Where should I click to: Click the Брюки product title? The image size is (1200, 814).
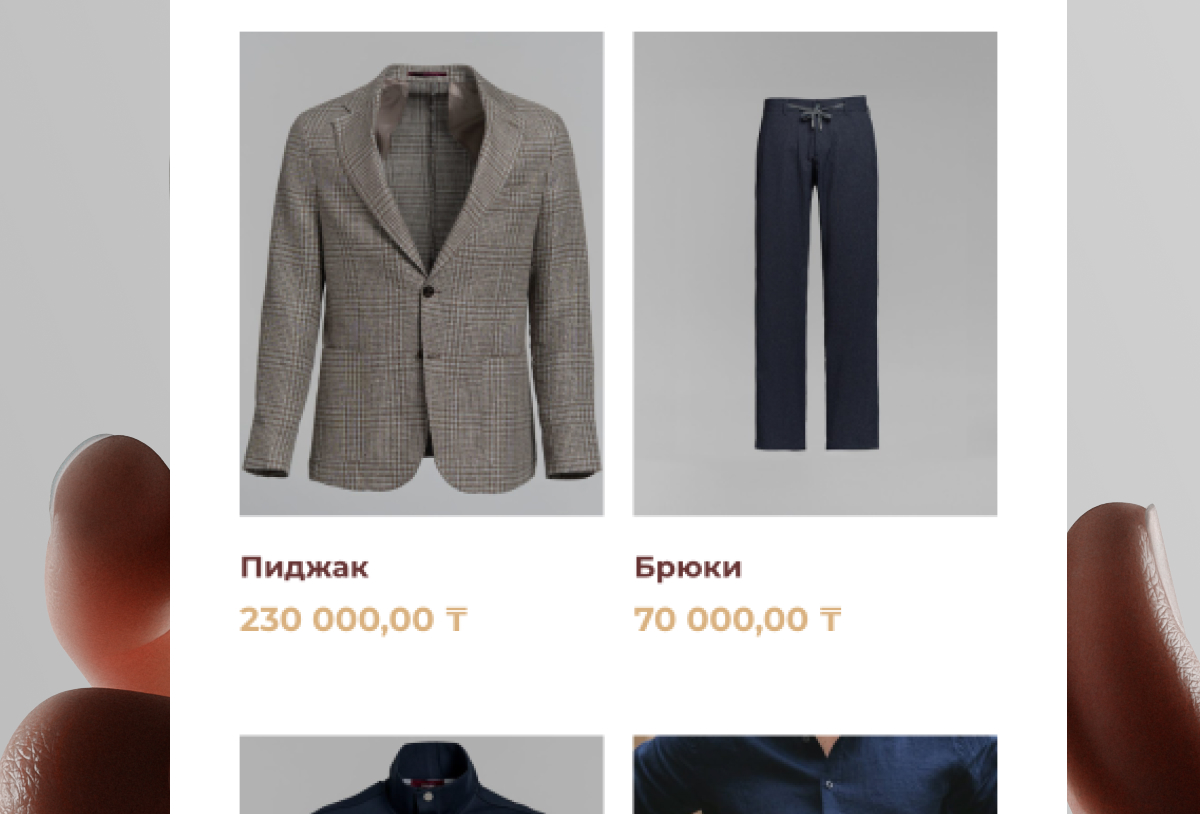coord(688,568)
